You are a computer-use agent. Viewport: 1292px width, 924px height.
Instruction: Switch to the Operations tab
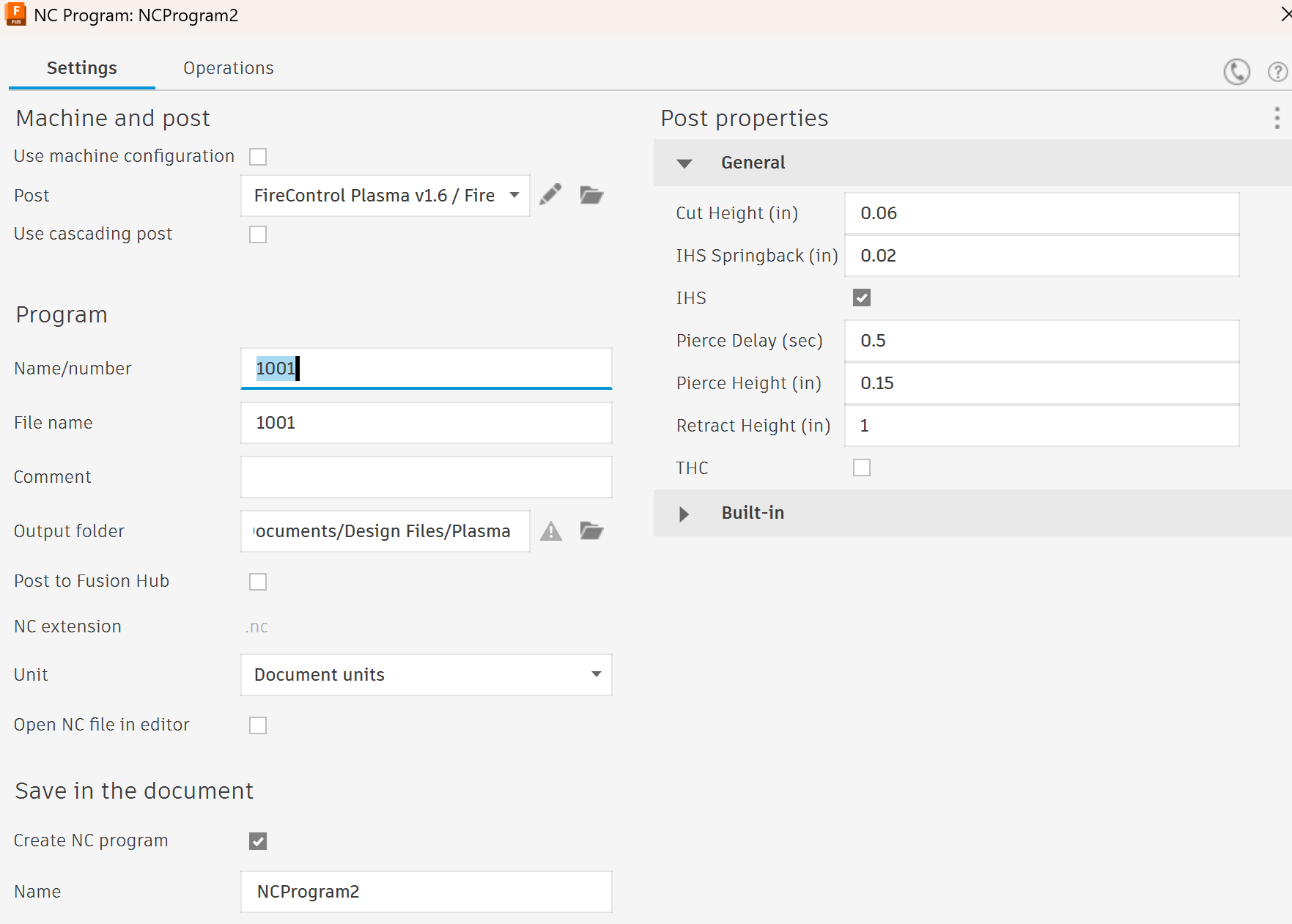[x=228, y=68]
